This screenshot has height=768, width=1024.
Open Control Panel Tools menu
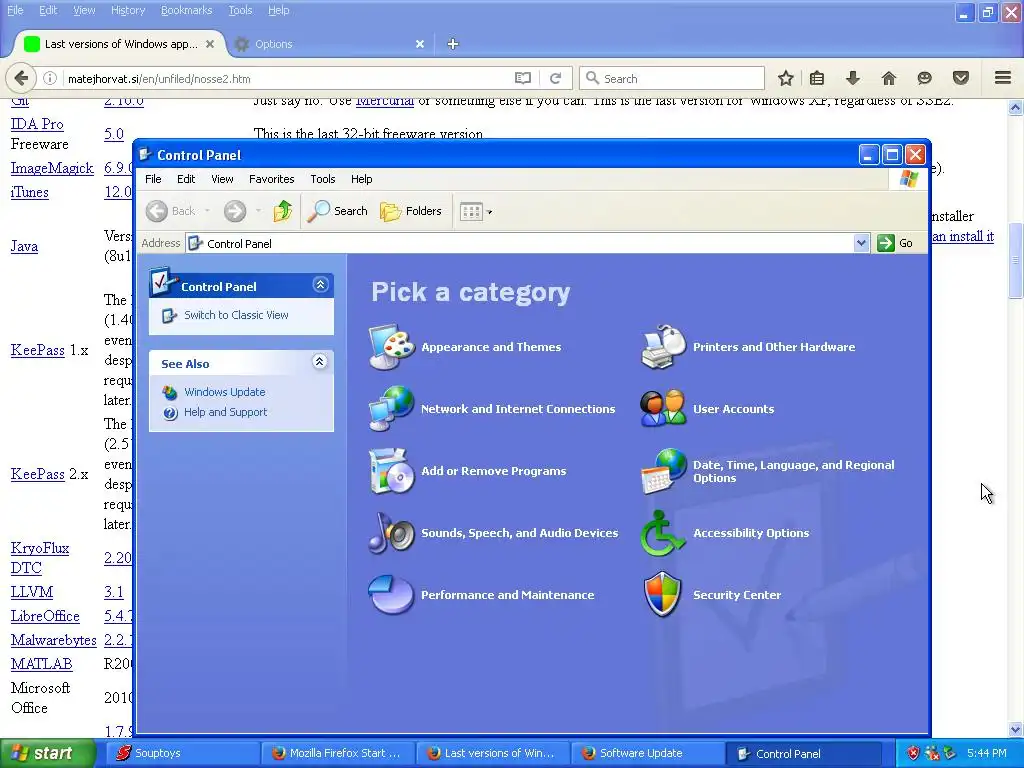click(x=323, y=179)
